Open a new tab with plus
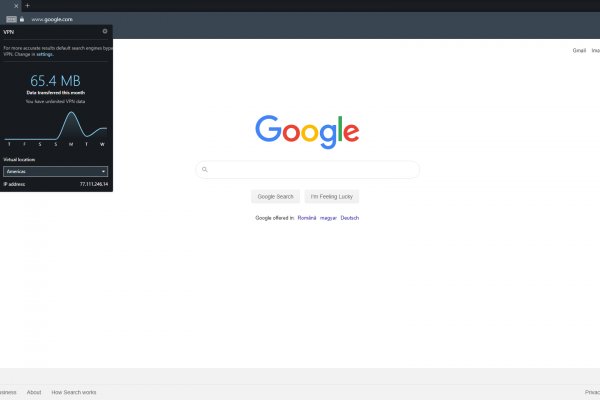The image size is (600, 400). tap(27, 6)
